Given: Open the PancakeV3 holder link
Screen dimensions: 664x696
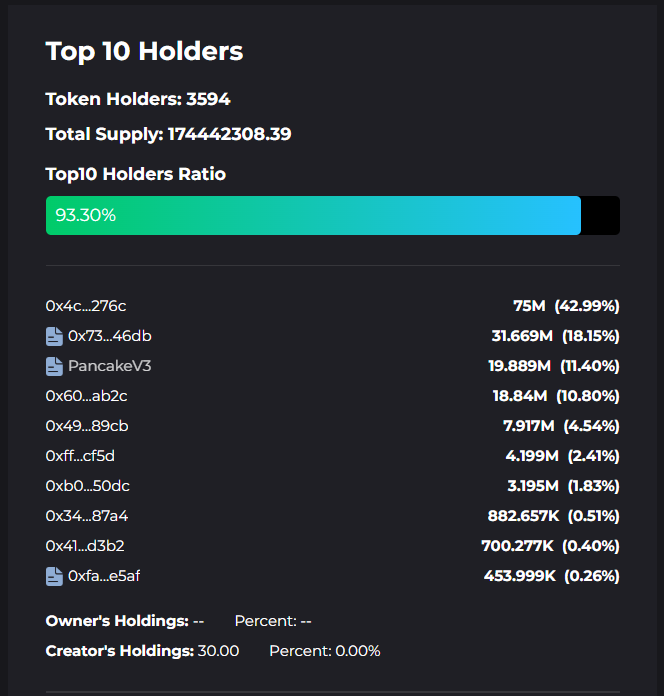Looking at the screenshot, I should pyautogui.click(x=110, y=366).
